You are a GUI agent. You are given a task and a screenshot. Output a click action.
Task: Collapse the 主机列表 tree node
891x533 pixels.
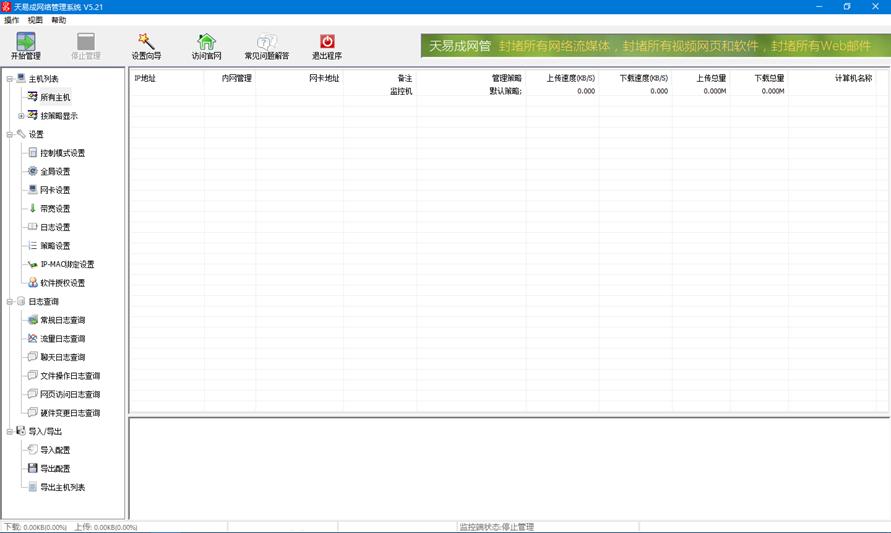10,78
